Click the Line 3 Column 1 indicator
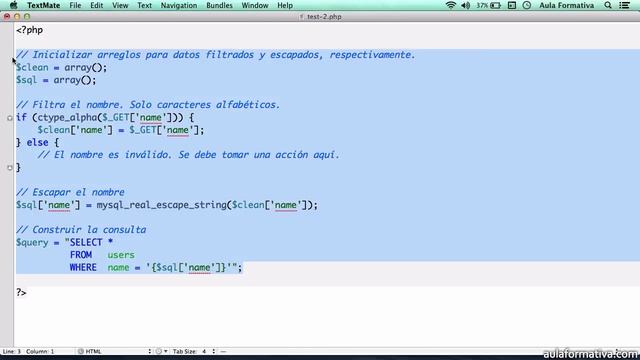The width and height of the screenshot is (640, 360). point(28,351)
